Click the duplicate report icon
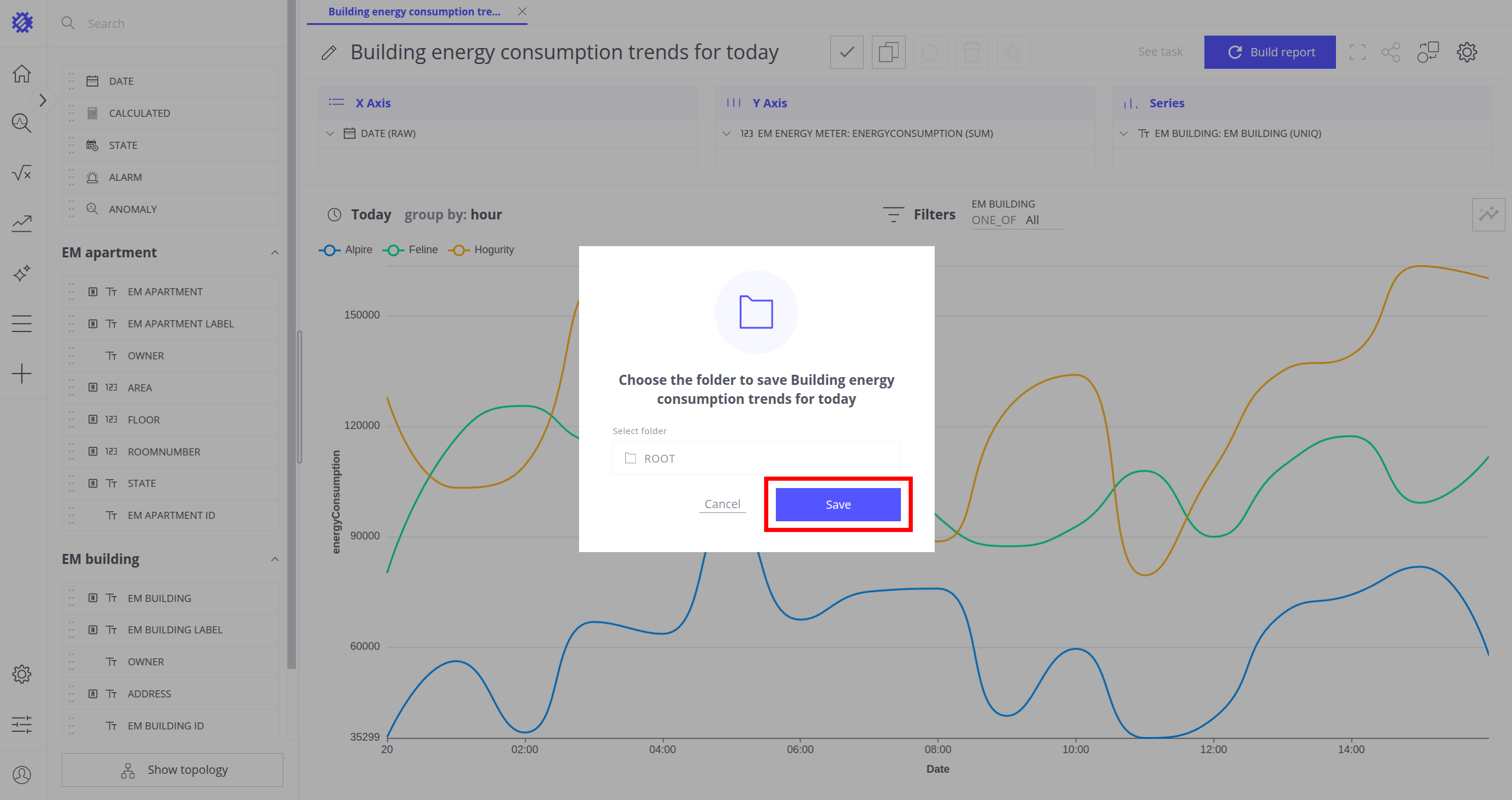1512x800 pixels. click(x=888, y=52)
